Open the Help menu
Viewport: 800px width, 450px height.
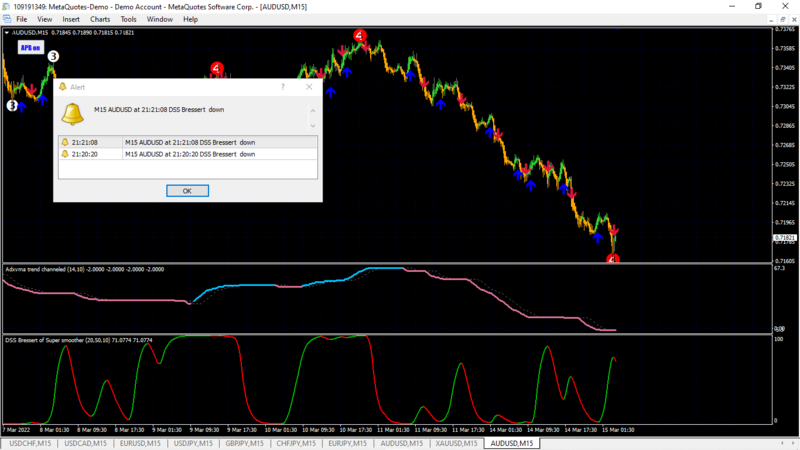click(x=190, y=19)
